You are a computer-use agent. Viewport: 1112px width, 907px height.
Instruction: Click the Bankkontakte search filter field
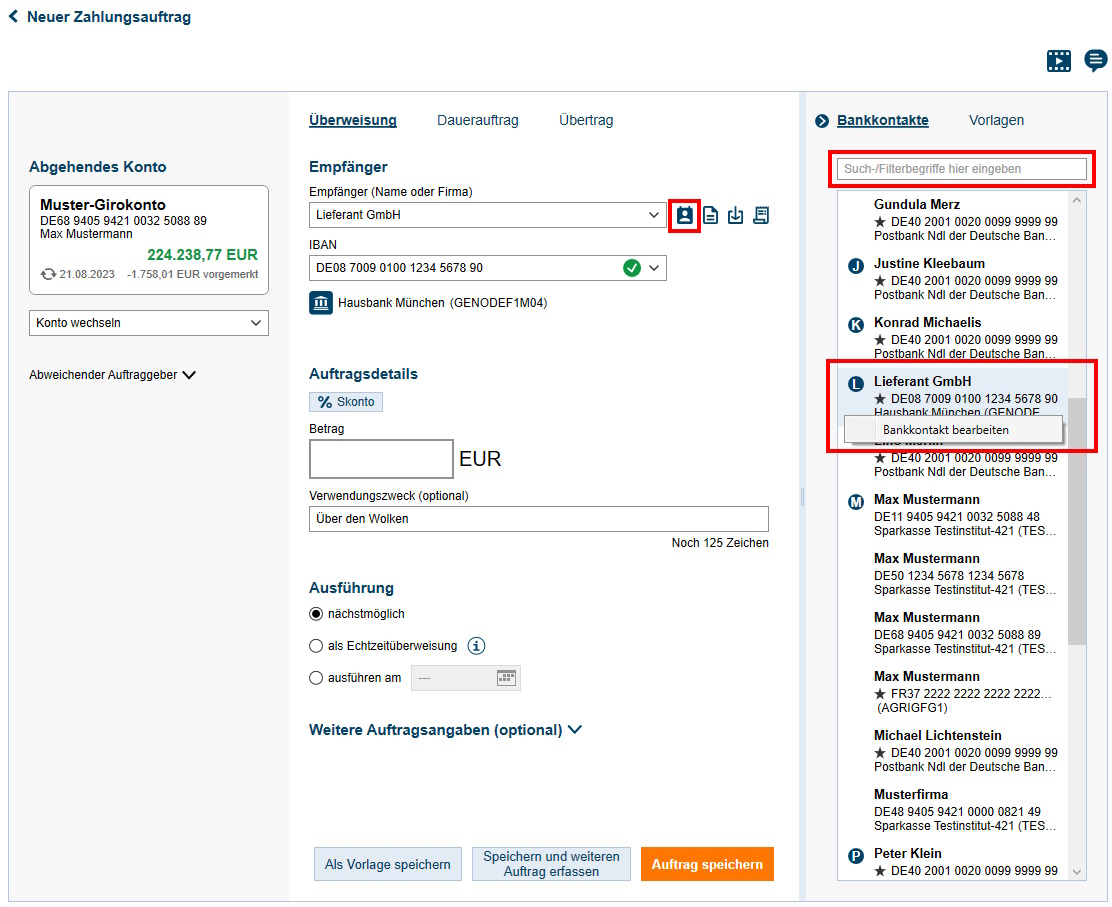[960, 168]
